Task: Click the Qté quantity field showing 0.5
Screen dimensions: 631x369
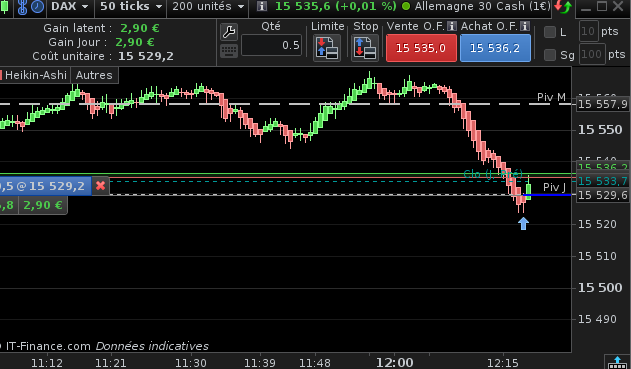Action: [x=272, y=45]
